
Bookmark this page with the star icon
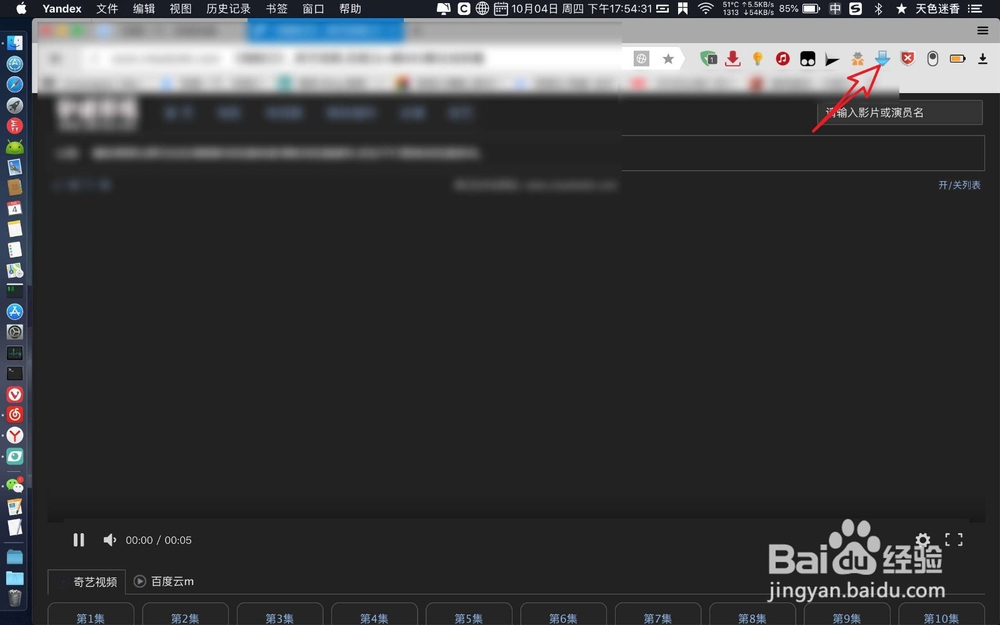668,59
